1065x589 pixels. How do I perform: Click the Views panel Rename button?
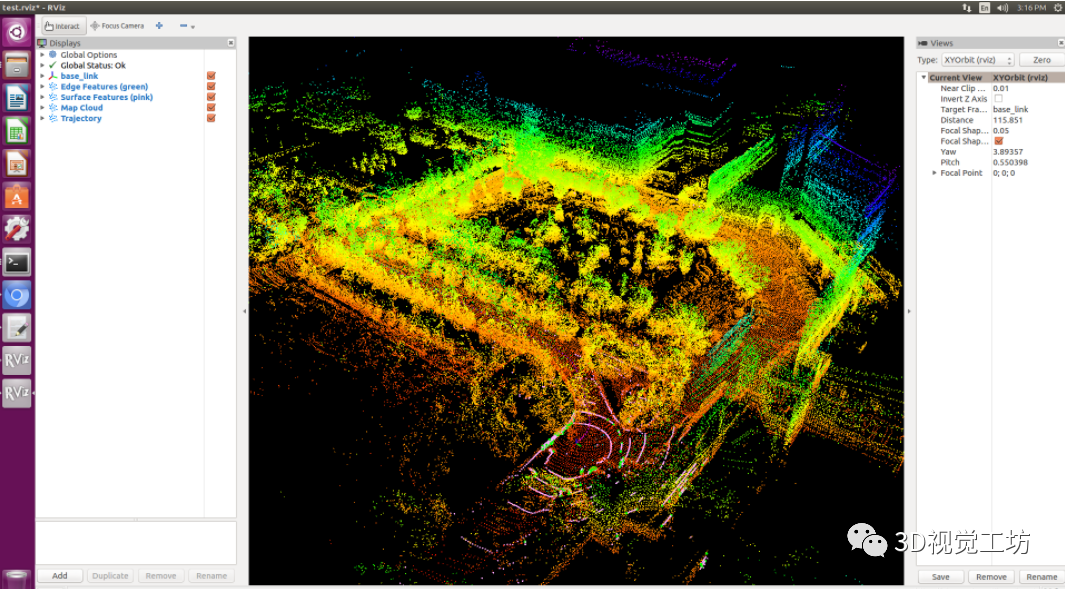click(x=1041, y=577)
